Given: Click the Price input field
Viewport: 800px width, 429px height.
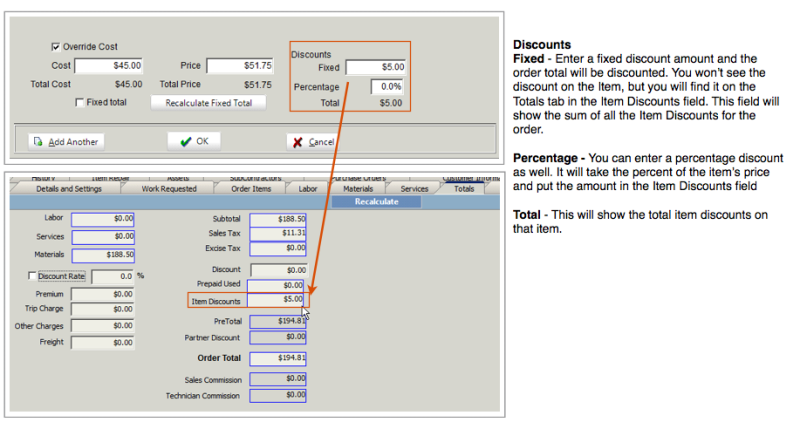Looking at the screenshot, I should click(240, 65).
